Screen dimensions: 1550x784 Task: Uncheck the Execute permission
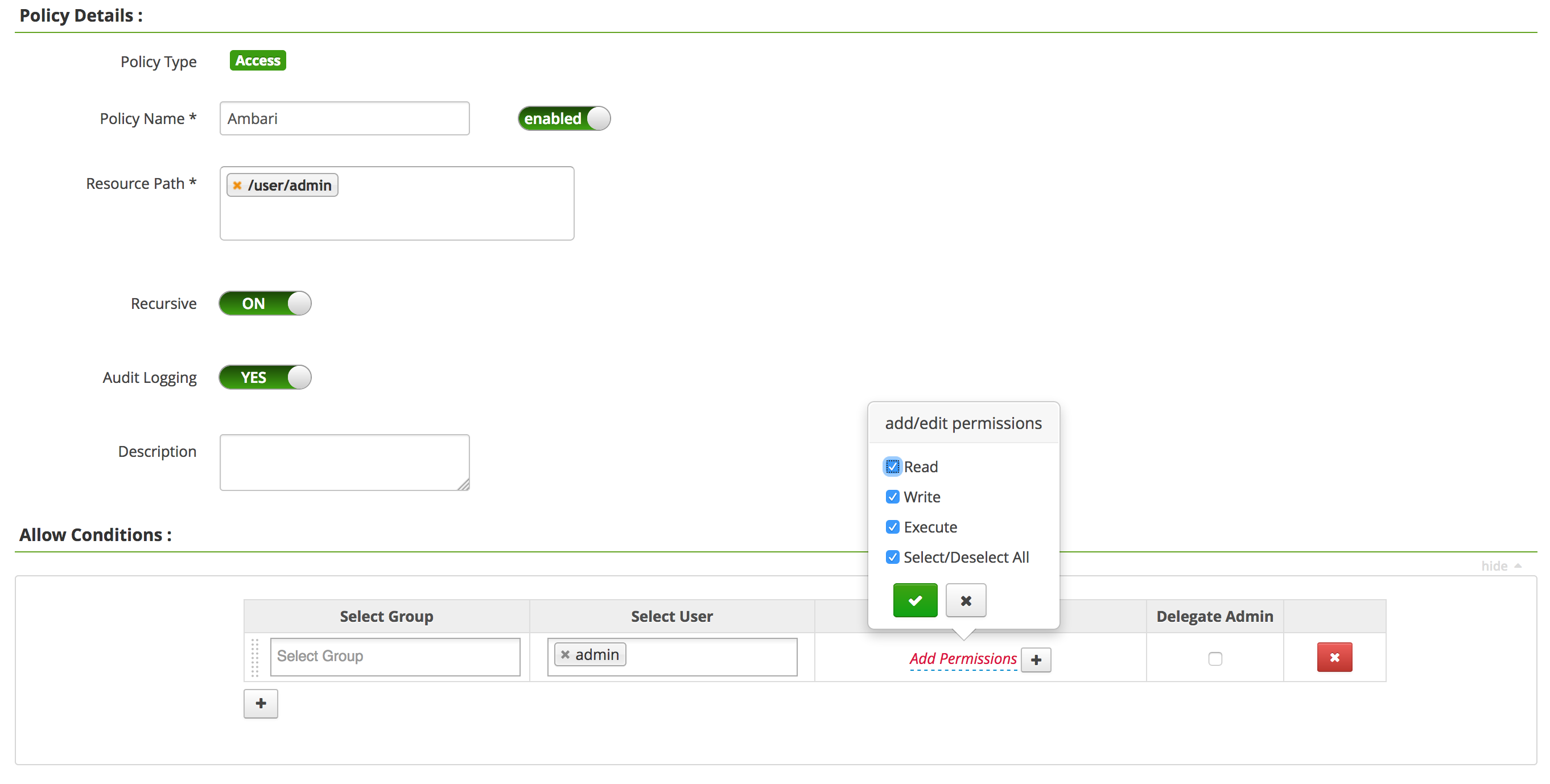pyautogui.click(x=892, y=526)
